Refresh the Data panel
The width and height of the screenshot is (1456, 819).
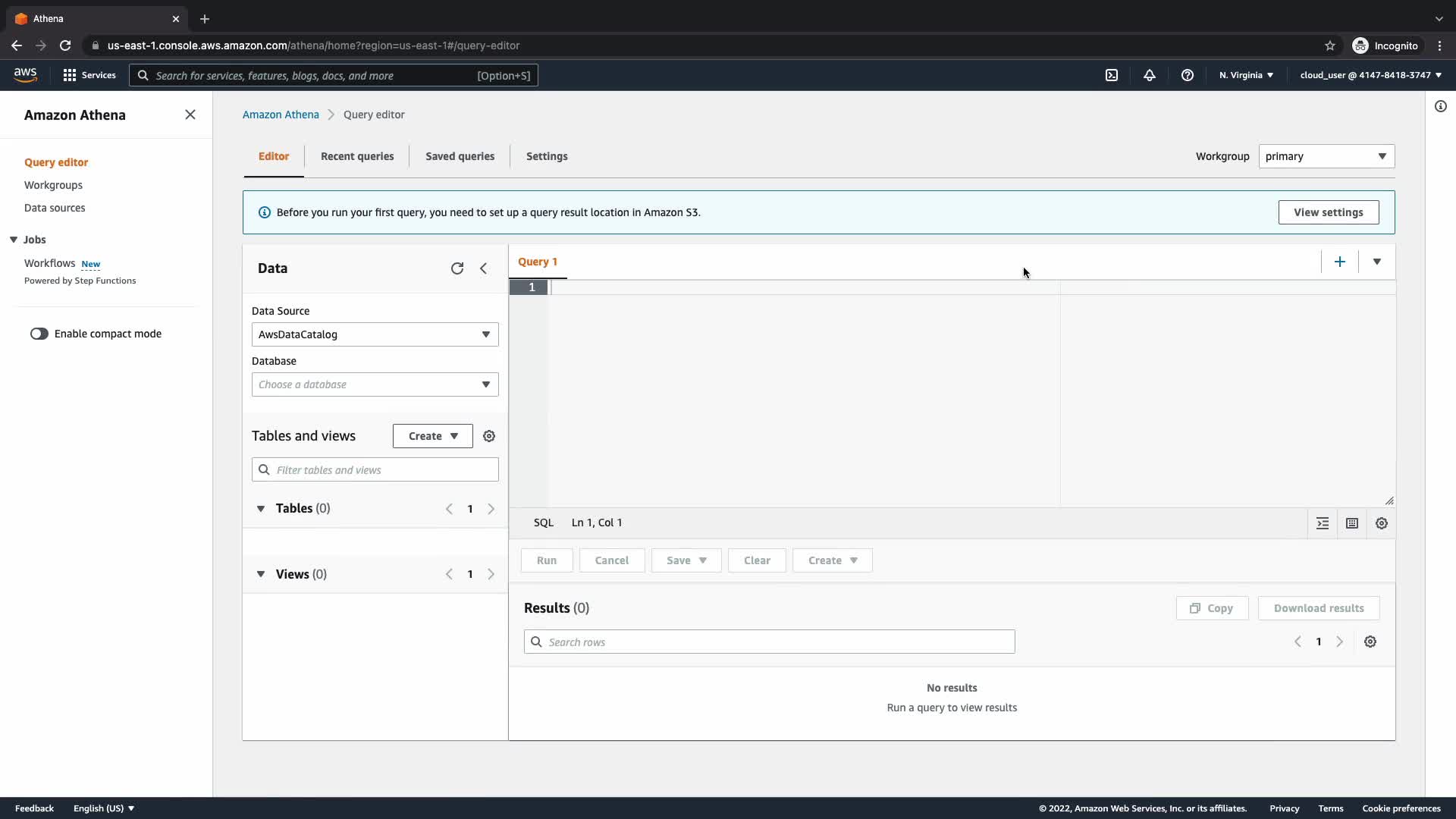tap(457, 268)
